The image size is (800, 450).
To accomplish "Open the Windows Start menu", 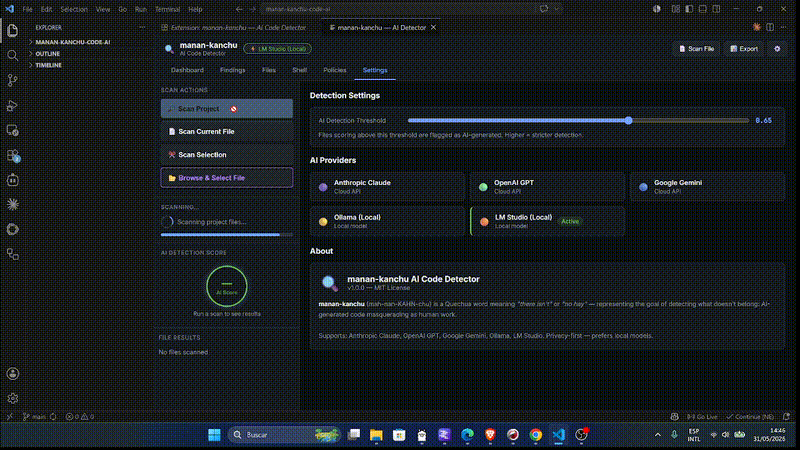I will pos(214,435).
